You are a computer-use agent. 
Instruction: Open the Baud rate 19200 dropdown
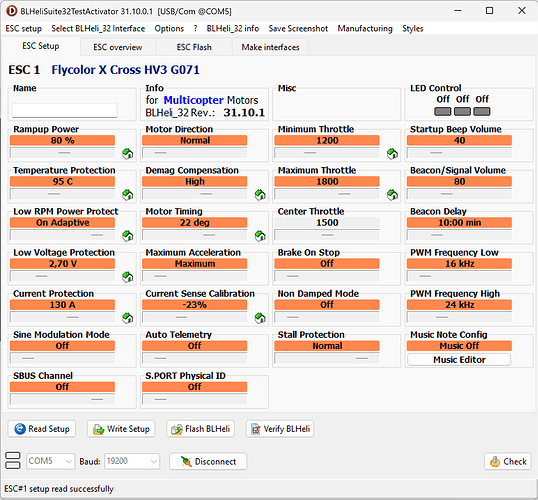point(132,461)
